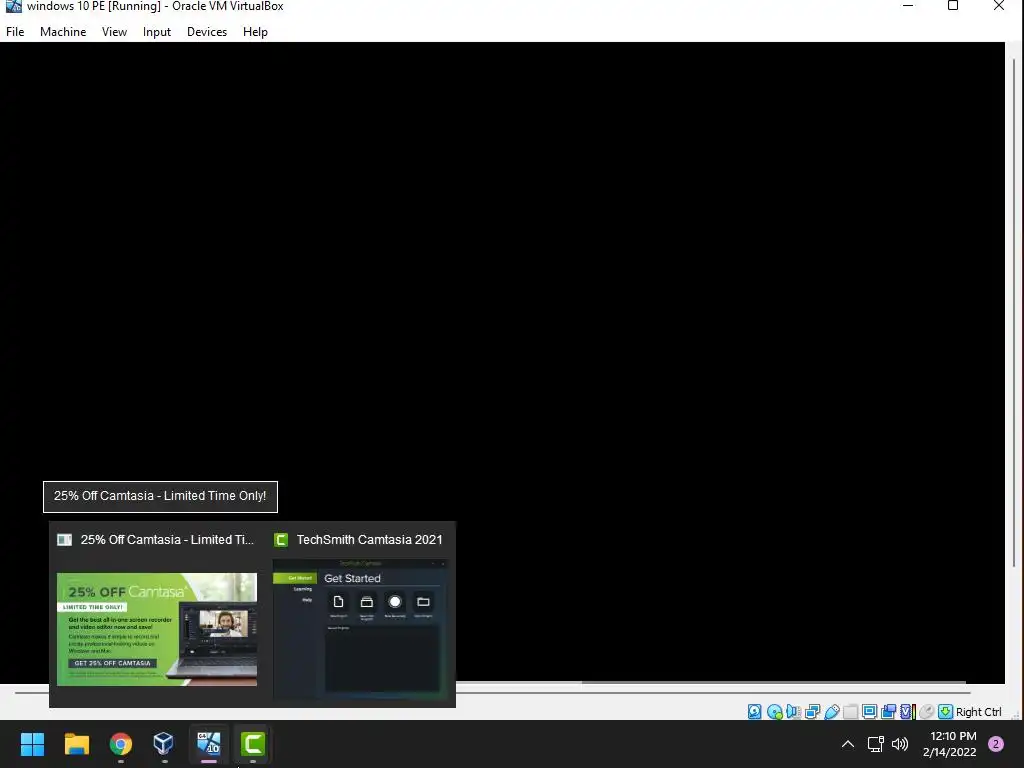The height and width of the screenshot is (768, 1024).
Task: Click the running Windows 10 VM taskbar icon
Action: (x=208, y=743)
